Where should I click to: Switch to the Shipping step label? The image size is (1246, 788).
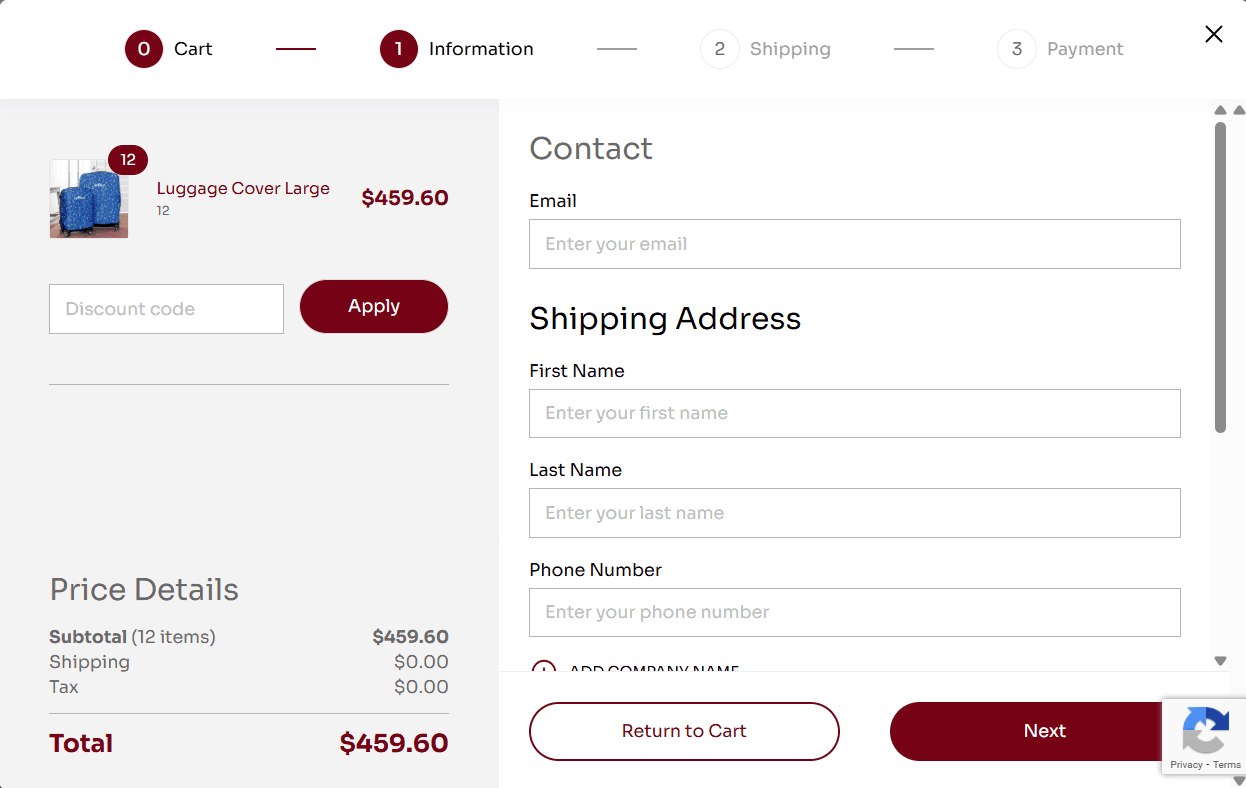click(x=790, y=49)
